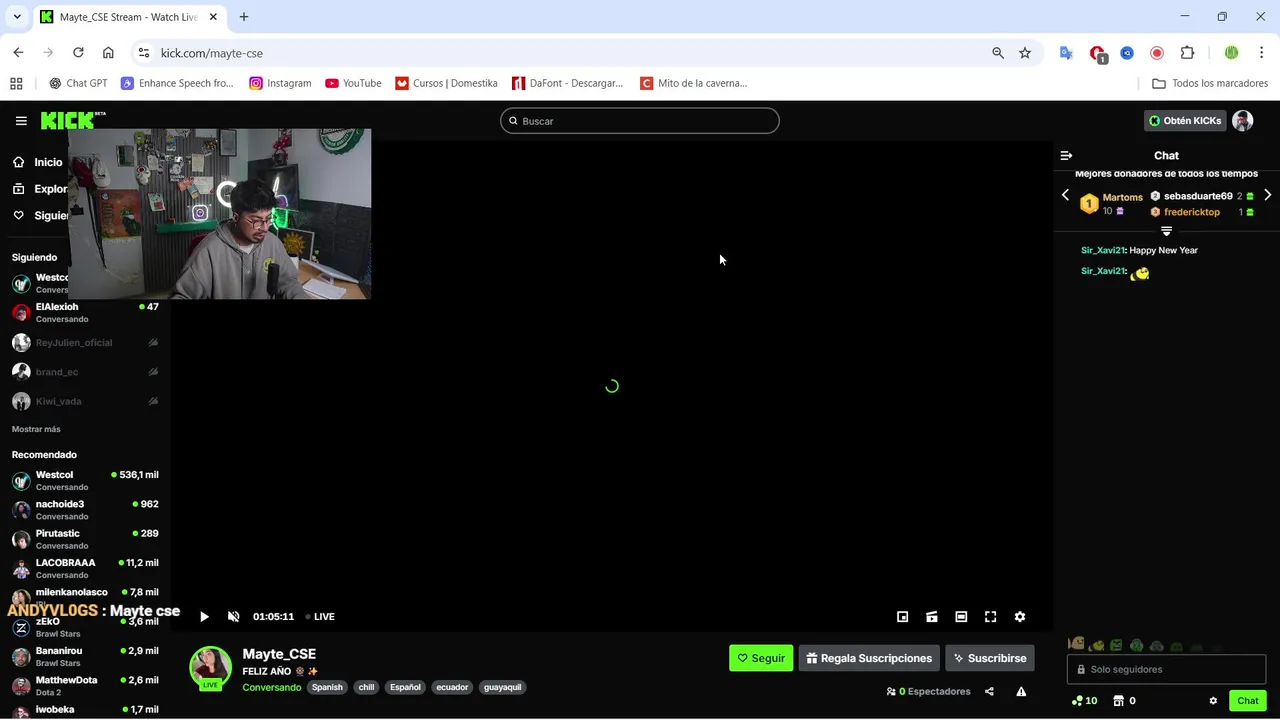Viewport: 1280px width, 720px height.
Task: Open LACOBRAAA recommended channel
Action: click(x=85, y=568)
